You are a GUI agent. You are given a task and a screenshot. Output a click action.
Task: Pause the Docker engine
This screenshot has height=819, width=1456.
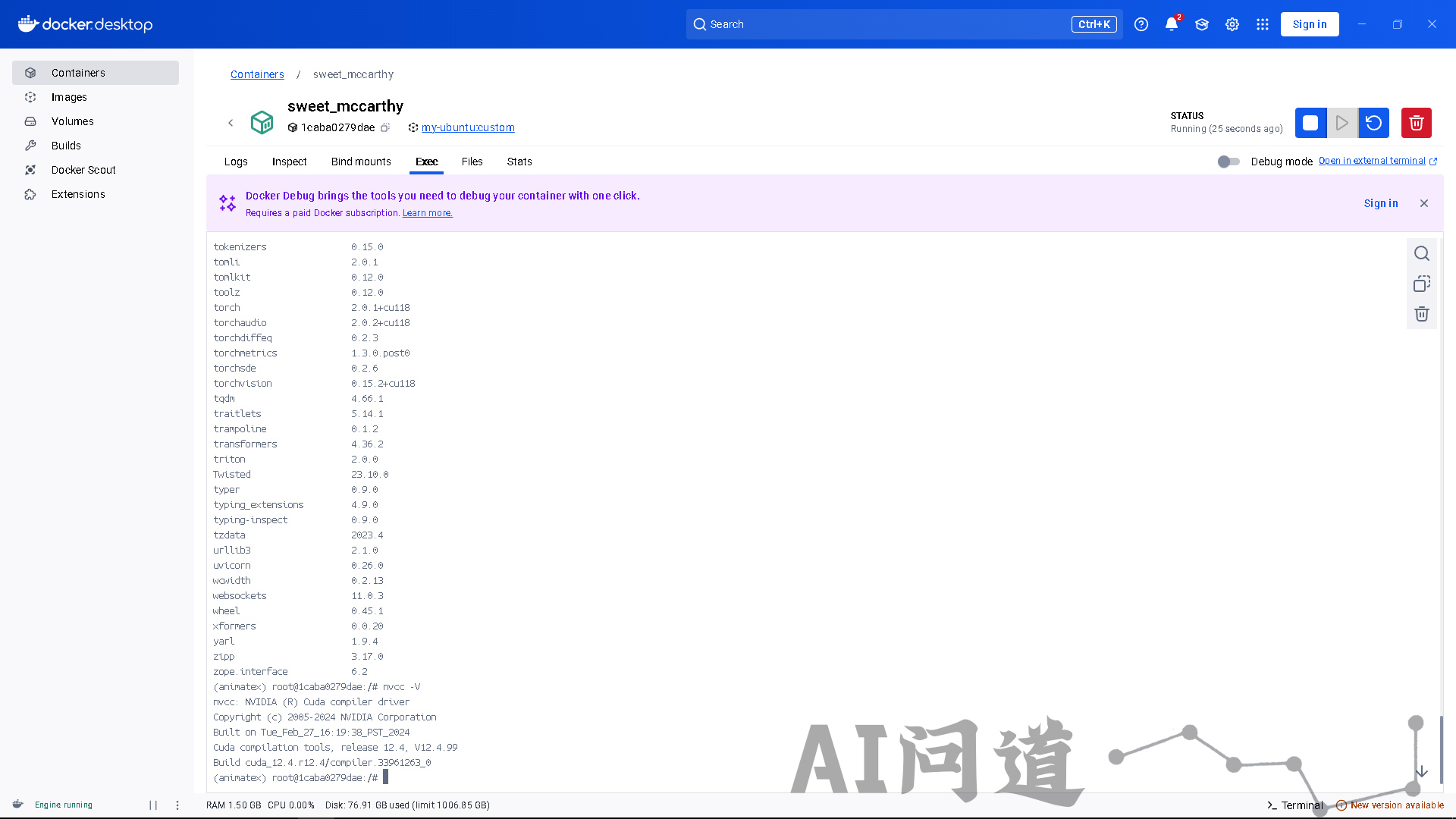(153, 805)
